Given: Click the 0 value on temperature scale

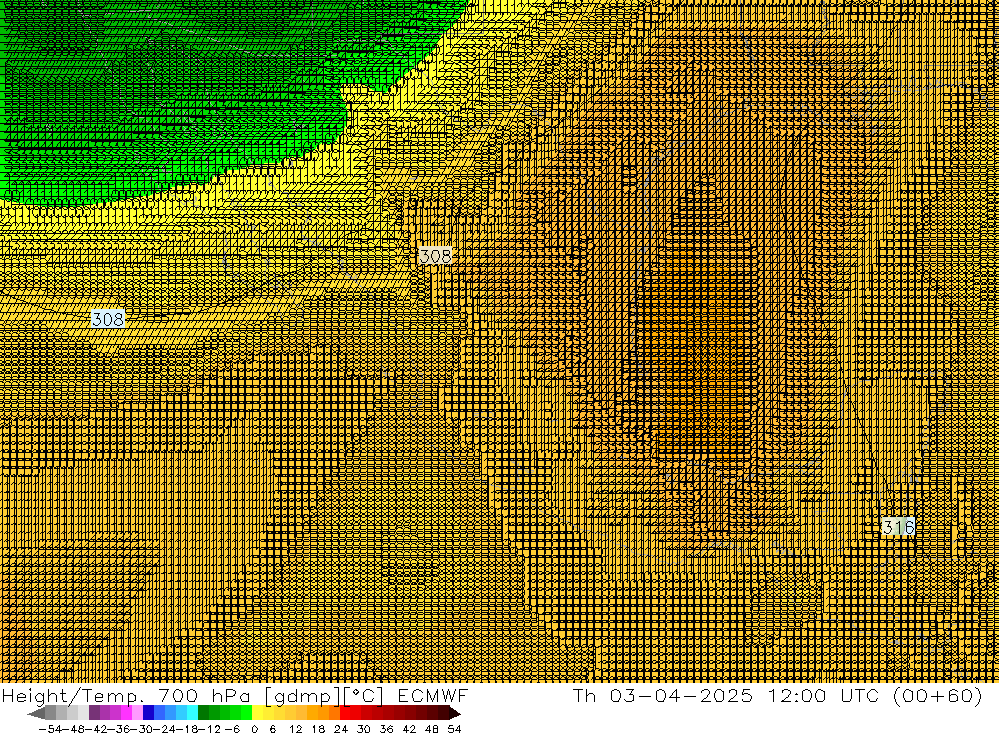Looking at the screenshot, I should [254, 729].
